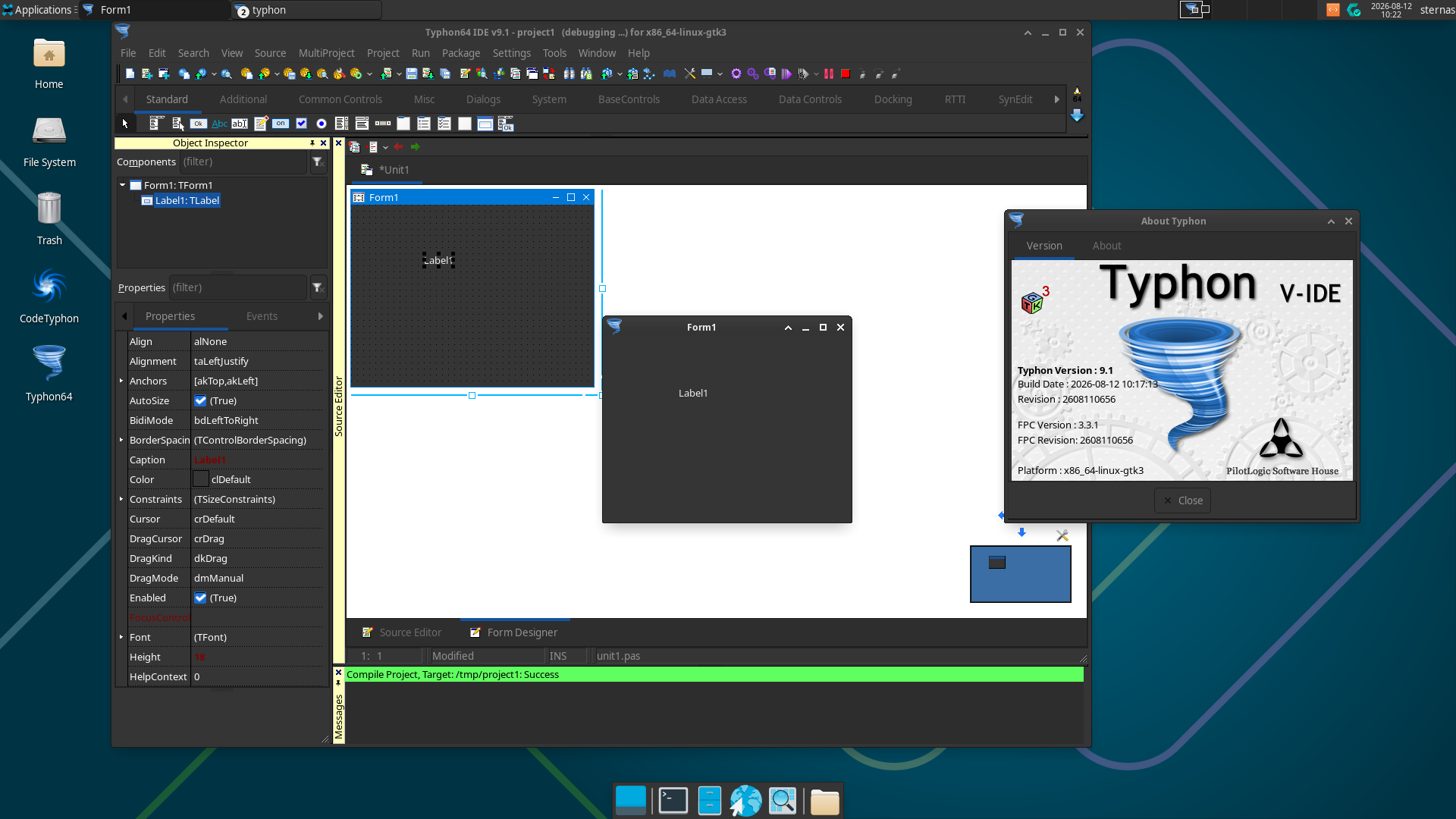Select the TCheckBox palette component
This screenshot has height=819, width=1456.
pyautogui.click(x=301, y=124)
